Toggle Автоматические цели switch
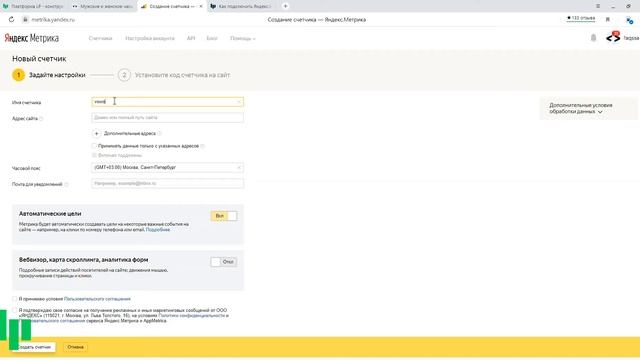Screen dimensions: 640x360 click(x=224, y=216)
